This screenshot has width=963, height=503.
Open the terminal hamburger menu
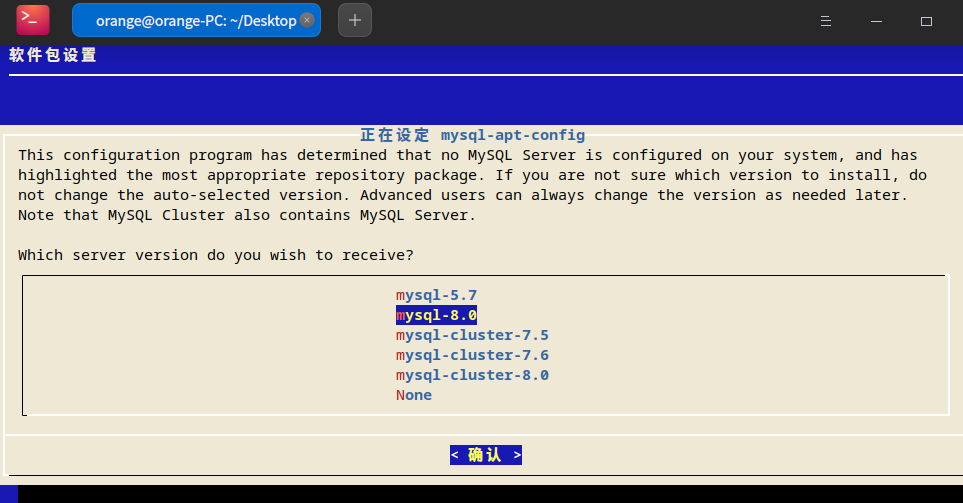[825, 21]
